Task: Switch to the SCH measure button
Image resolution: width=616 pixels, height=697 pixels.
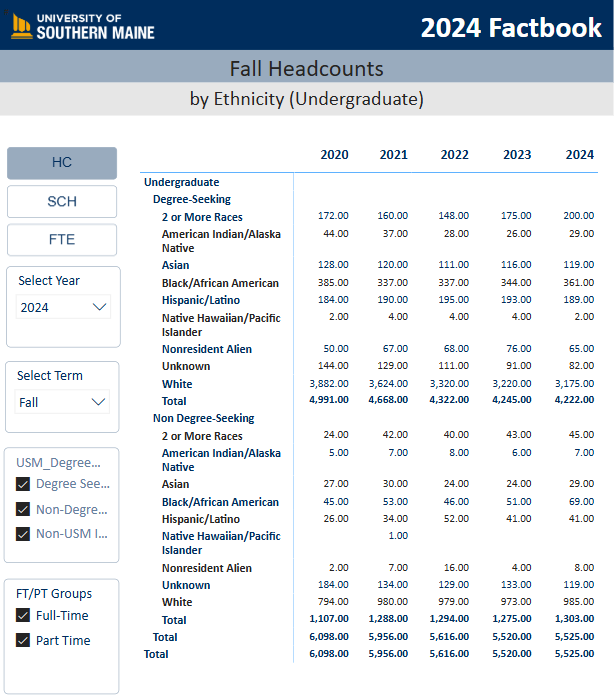Action: tap(62, 201)
